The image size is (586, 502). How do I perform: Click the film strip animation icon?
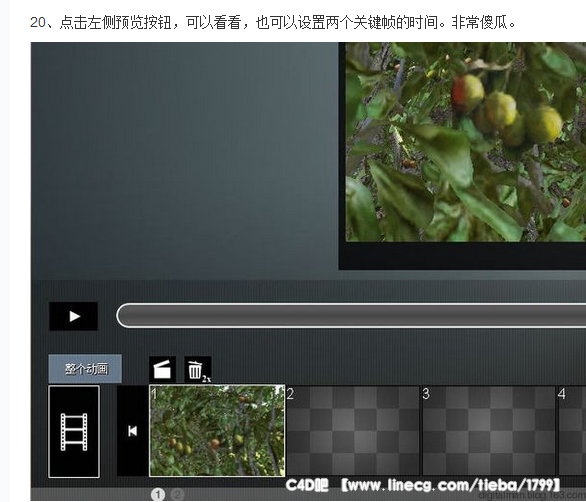(74, 432)
